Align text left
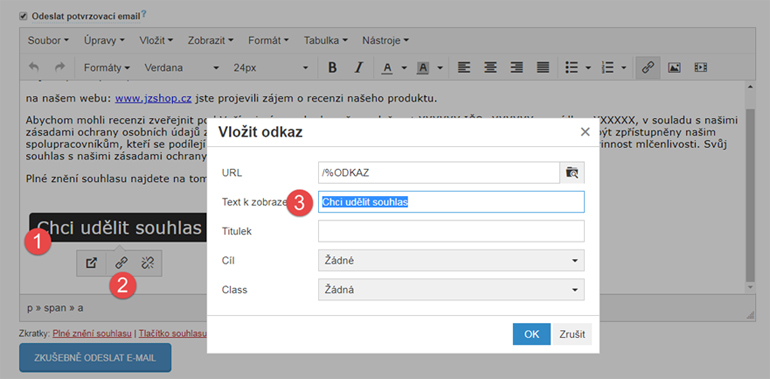 pyautogui.click(x=463, y=68)
